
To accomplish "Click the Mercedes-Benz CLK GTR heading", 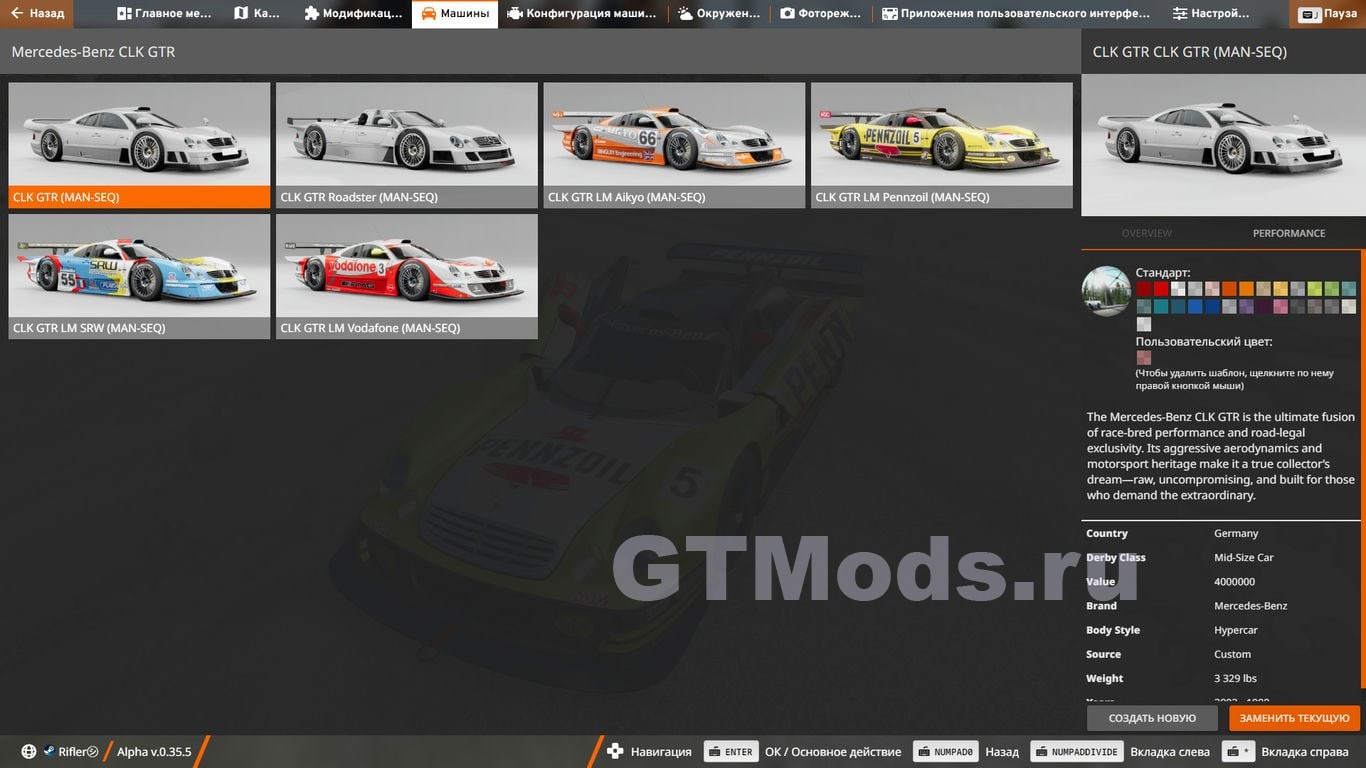I will click(x=93, y=52).
